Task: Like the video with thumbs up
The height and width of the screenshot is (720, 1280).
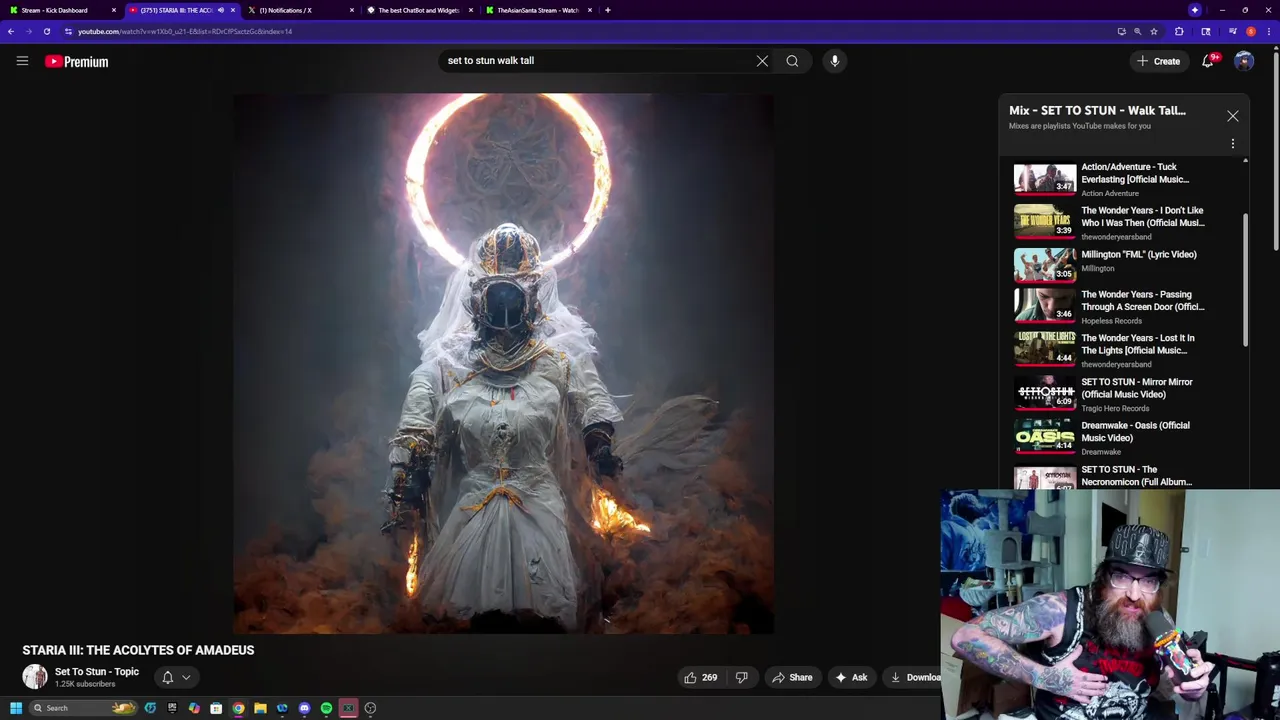Action: tap(700, 677)
